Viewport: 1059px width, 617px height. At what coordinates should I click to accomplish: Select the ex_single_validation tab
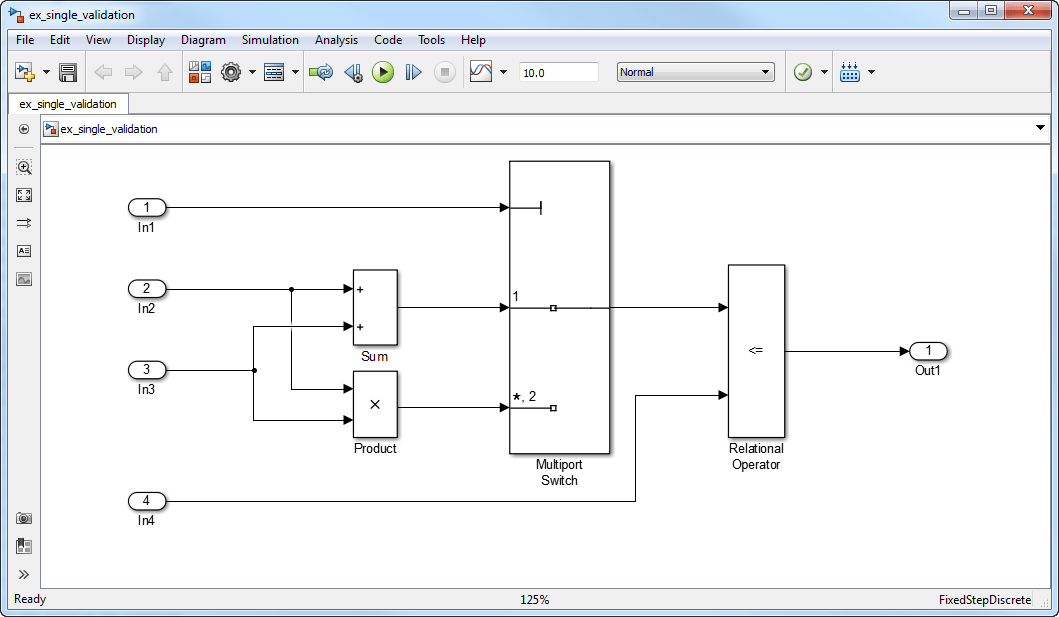68,104
